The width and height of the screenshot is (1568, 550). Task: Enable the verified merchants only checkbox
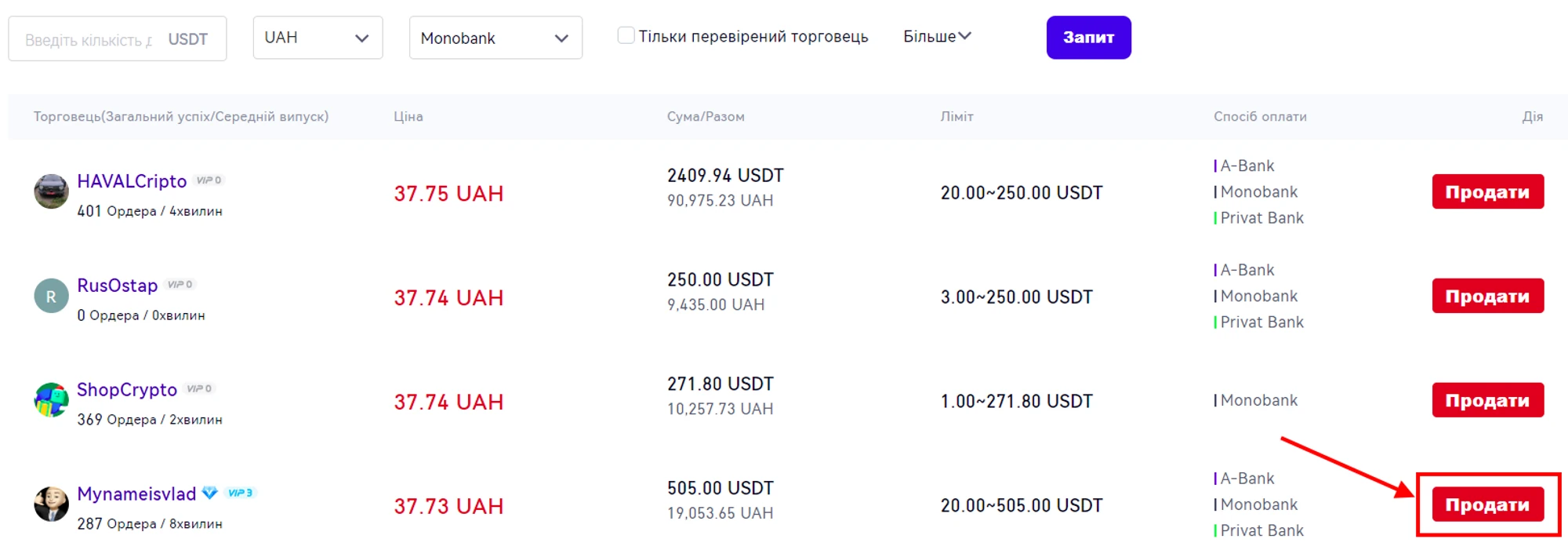pyautogui.click(x=626, y=35)
